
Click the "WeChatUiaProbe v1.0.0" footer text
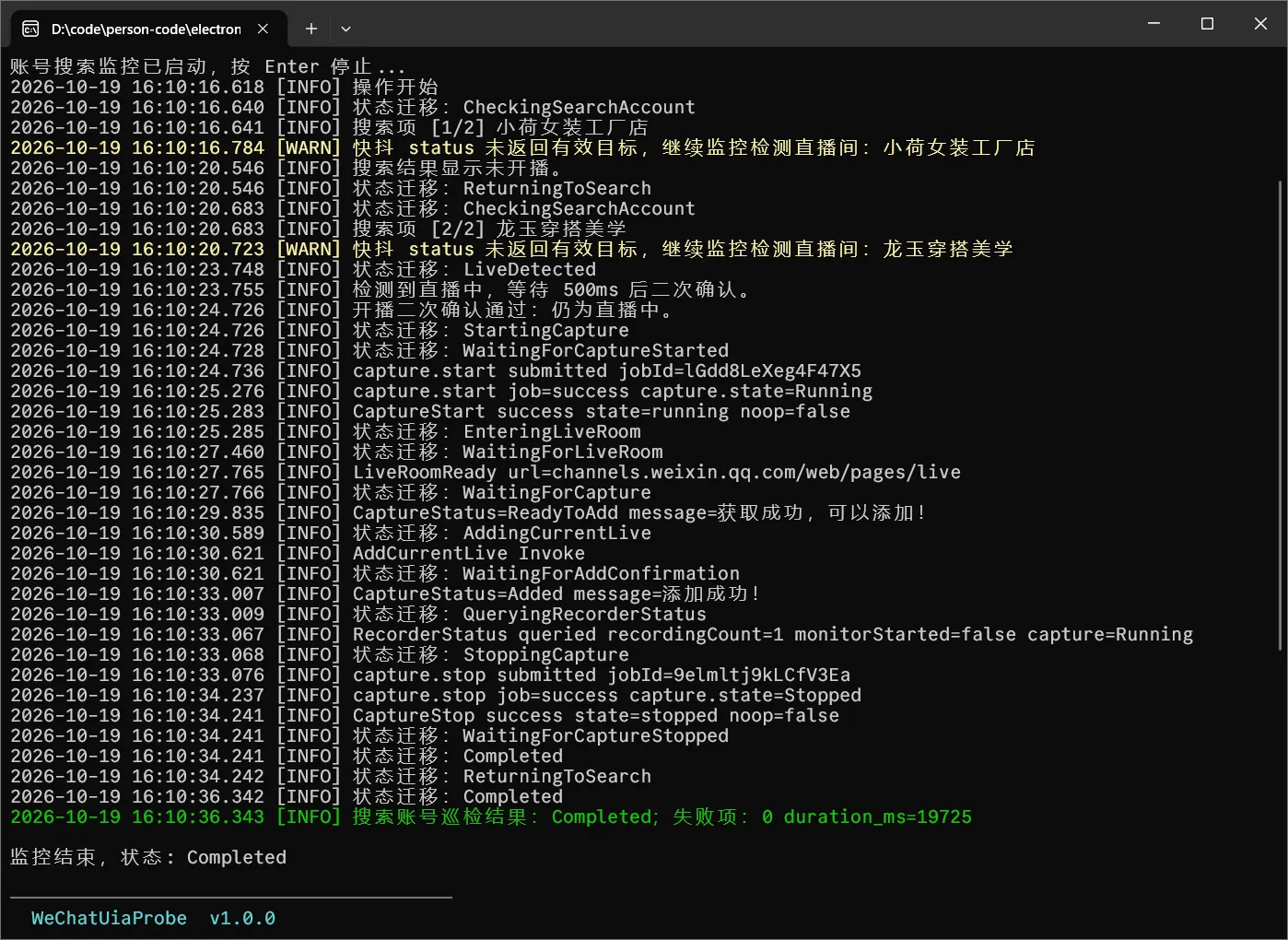[x=153, y=918]
